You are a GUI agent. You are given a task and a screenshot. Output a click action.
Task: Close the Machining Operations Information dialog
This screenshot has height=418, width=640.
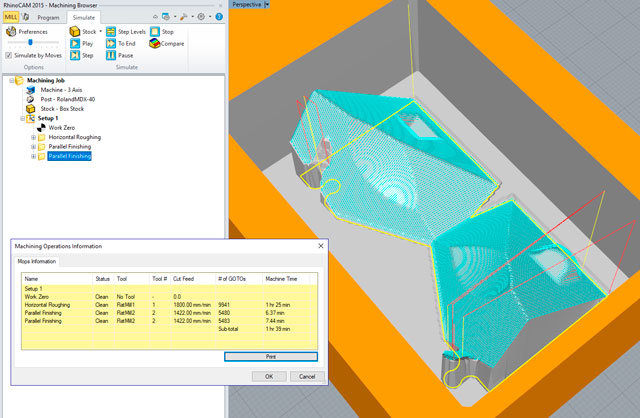point(321,246)
